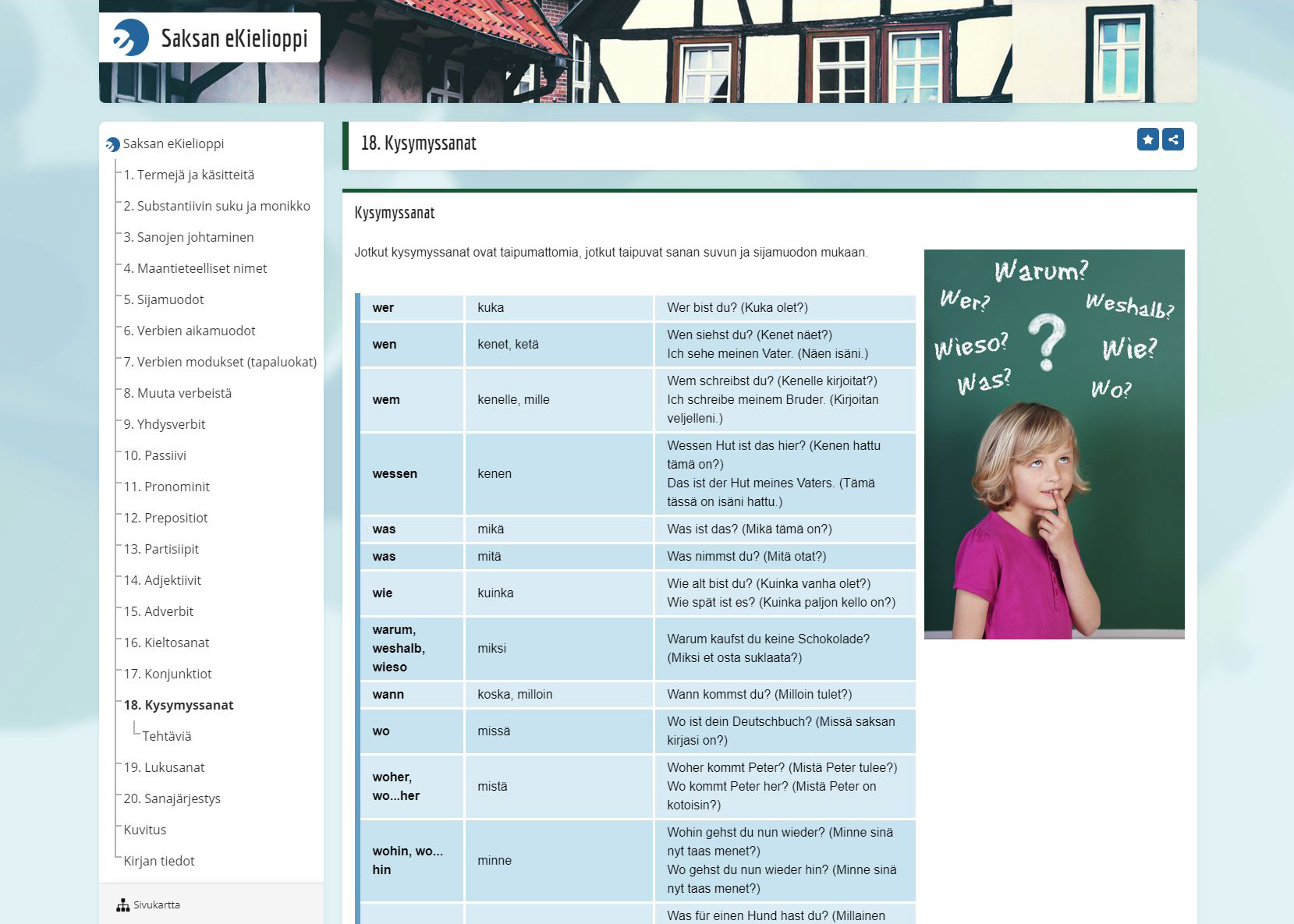Image resolution: width=1294 pixels, height=924 pixels.
Task: Open the 10. Passiivi section
Action: [154, 455]
